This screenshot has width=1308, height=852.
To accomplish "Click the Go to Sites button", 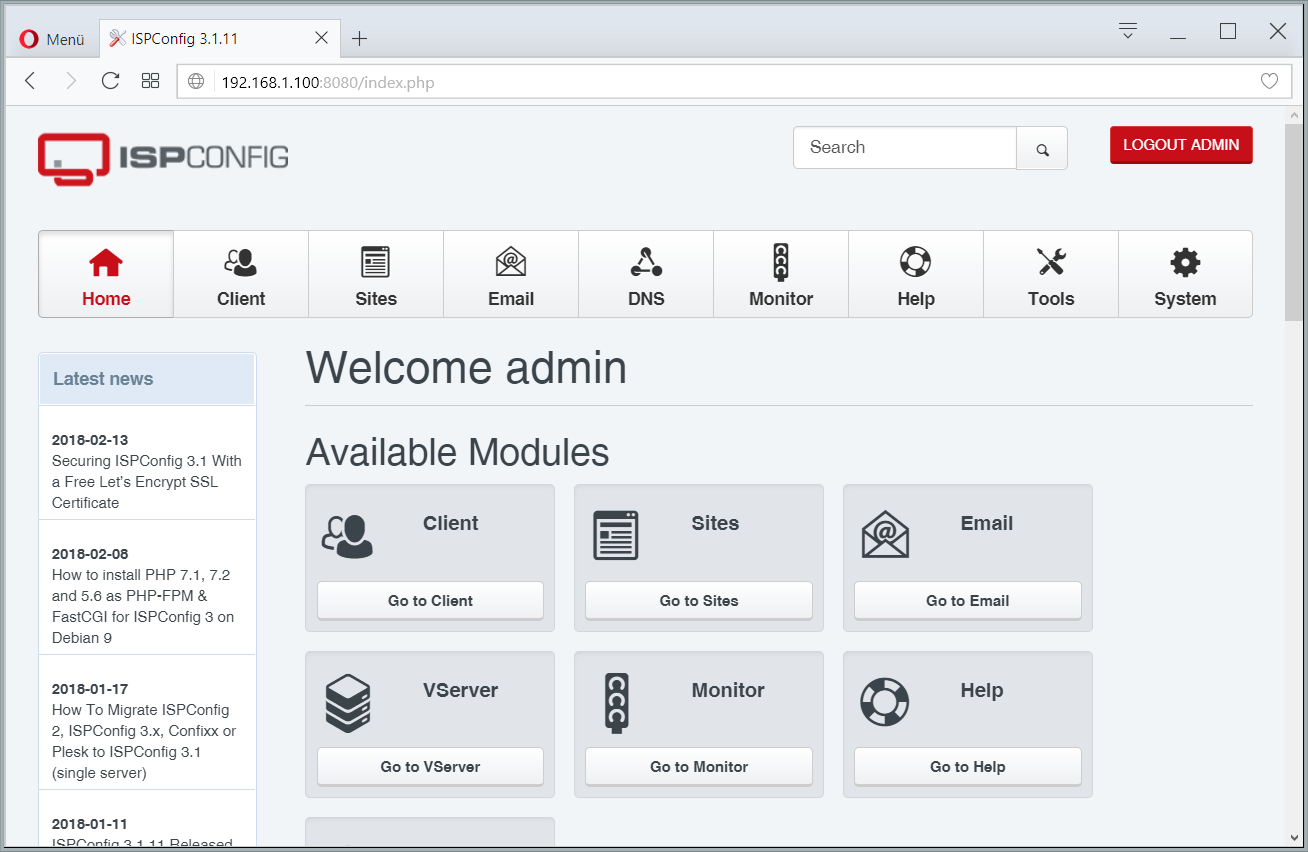I will tap(699, 601).
